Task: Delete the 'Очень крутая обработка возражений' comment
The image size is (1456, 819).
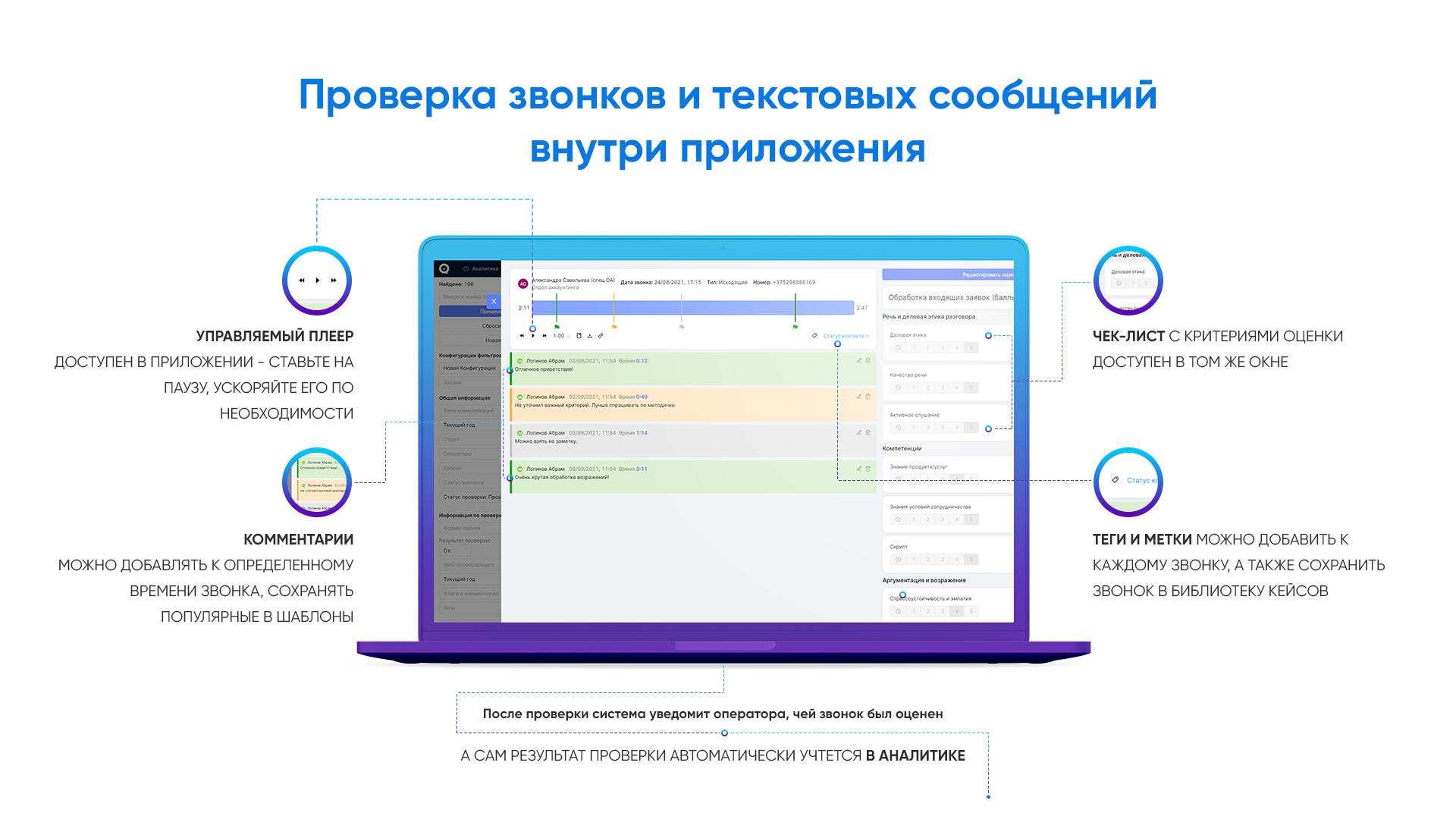Action: [868, 469]
